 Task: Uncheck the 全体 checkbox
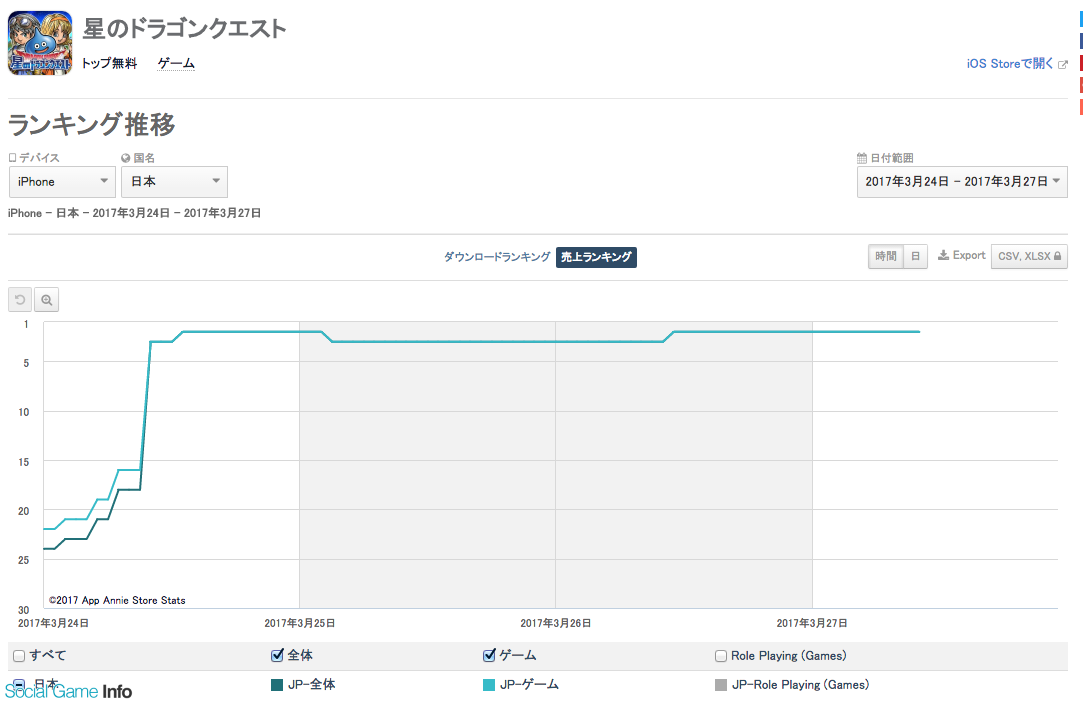pos(278,655)
